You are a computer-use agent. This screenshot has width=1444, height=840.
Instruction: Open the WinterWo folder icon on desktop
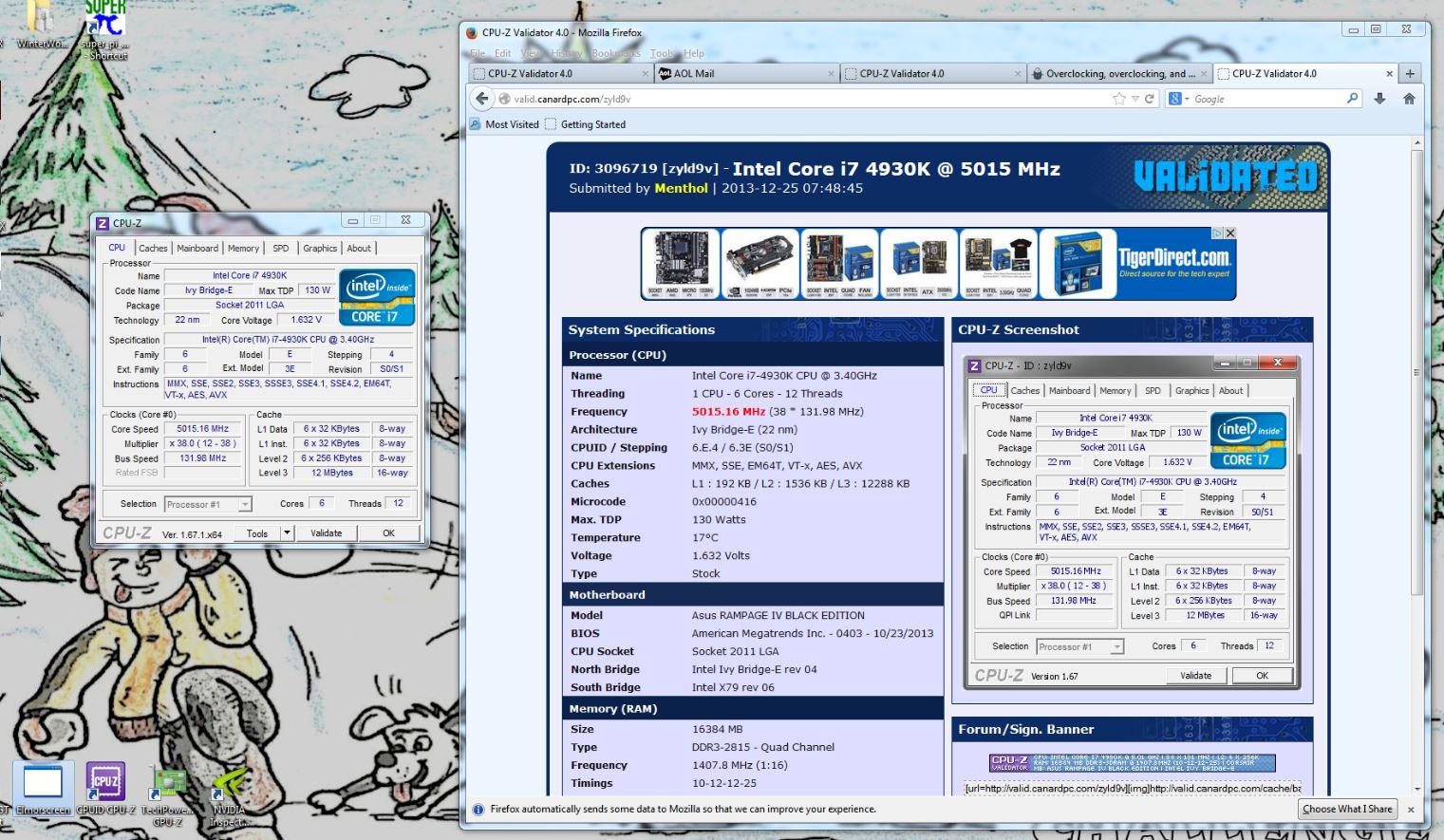point(43,25)
